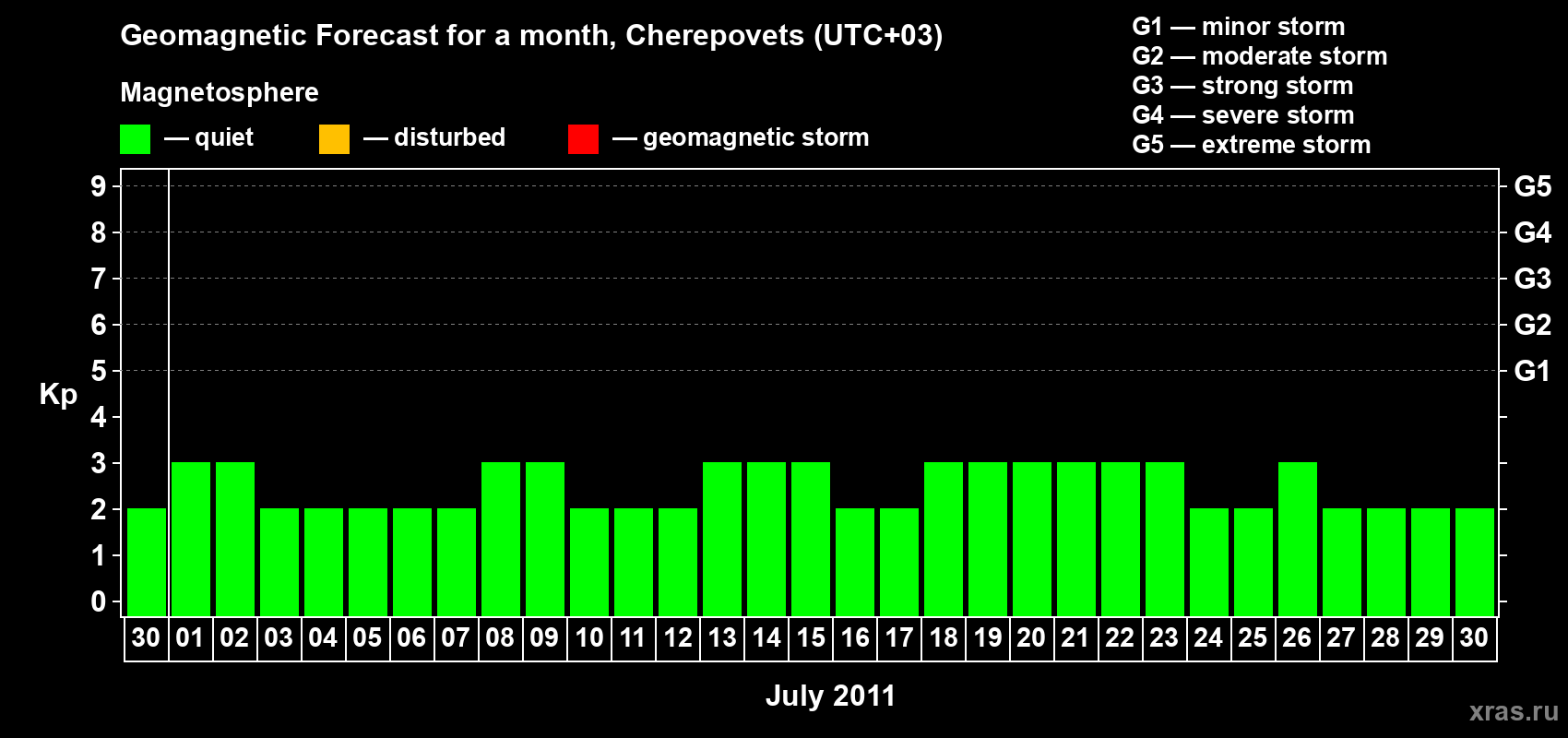Click the G3 — strong storm legend line

(1243, 86)
